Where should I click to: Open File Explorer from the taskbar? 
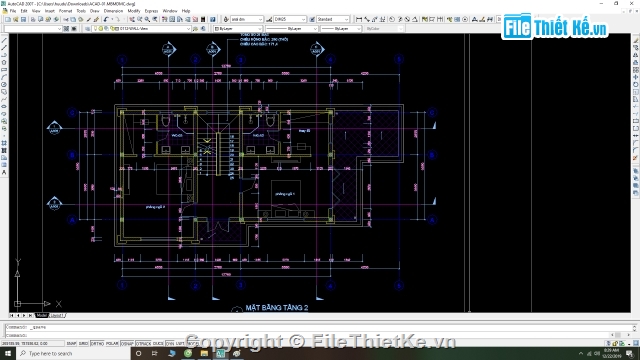(204, 353)
